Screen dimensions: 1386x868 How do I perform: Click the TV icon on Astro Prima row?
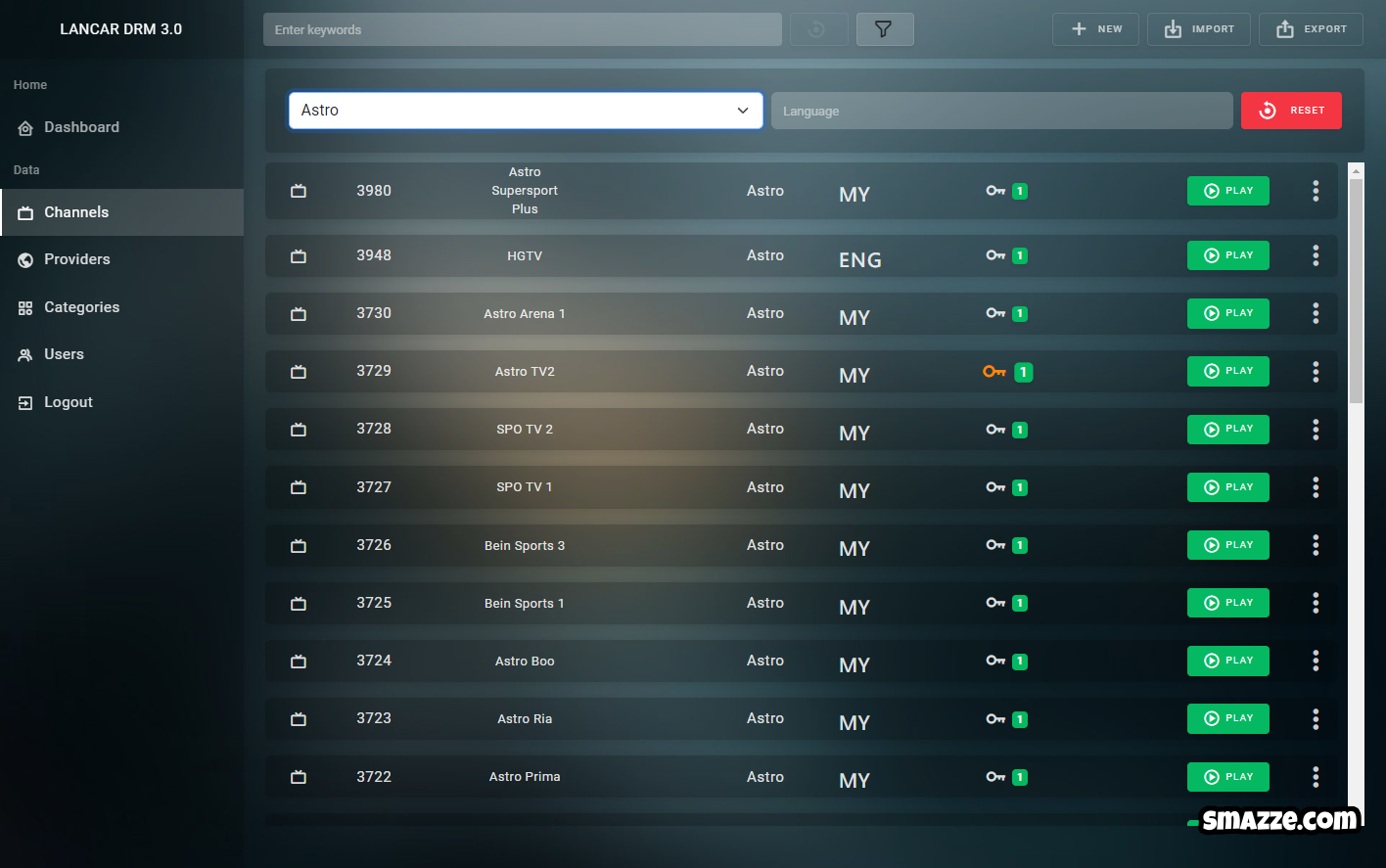(x=299, y=777)
